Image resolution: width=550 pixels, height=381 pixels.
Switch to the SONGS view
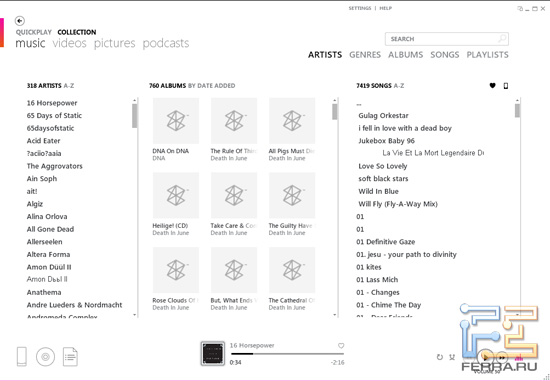tap(445, 55)
